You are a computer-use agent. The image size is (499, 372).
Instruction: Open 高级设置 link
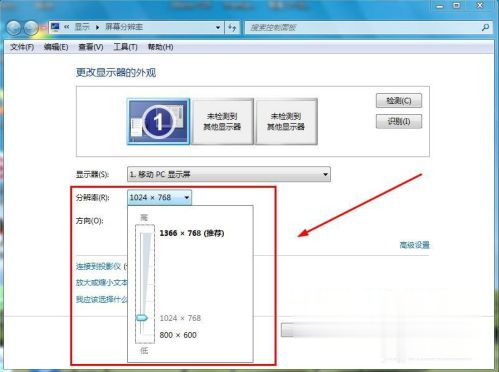click(414, 245)
